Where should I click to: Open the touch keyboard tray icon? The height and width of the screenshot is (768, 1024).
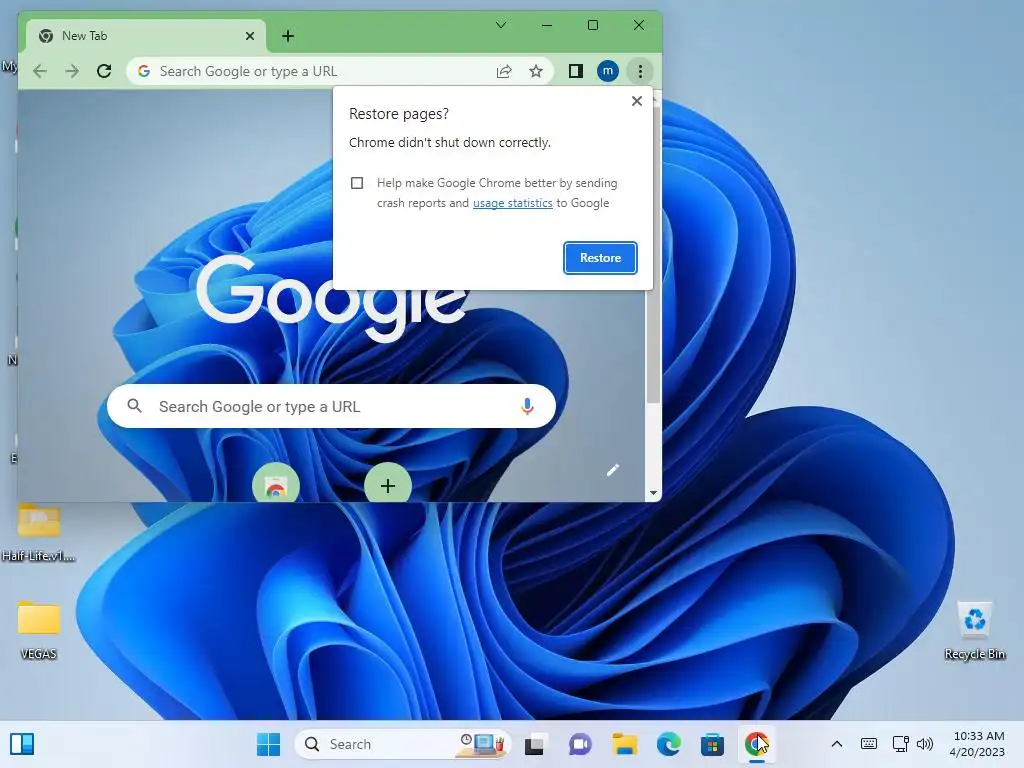(869, 744)
